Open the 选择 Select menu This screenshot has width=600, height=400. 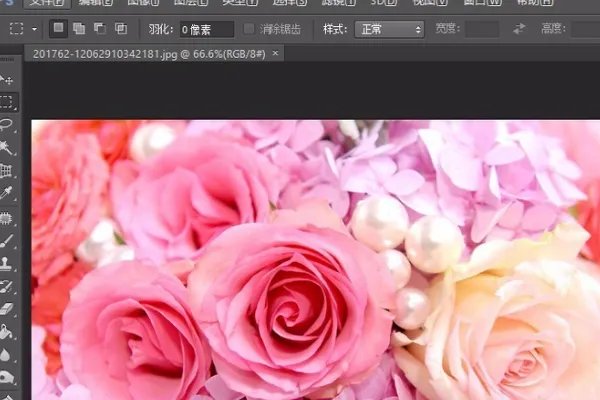(290, 3)
